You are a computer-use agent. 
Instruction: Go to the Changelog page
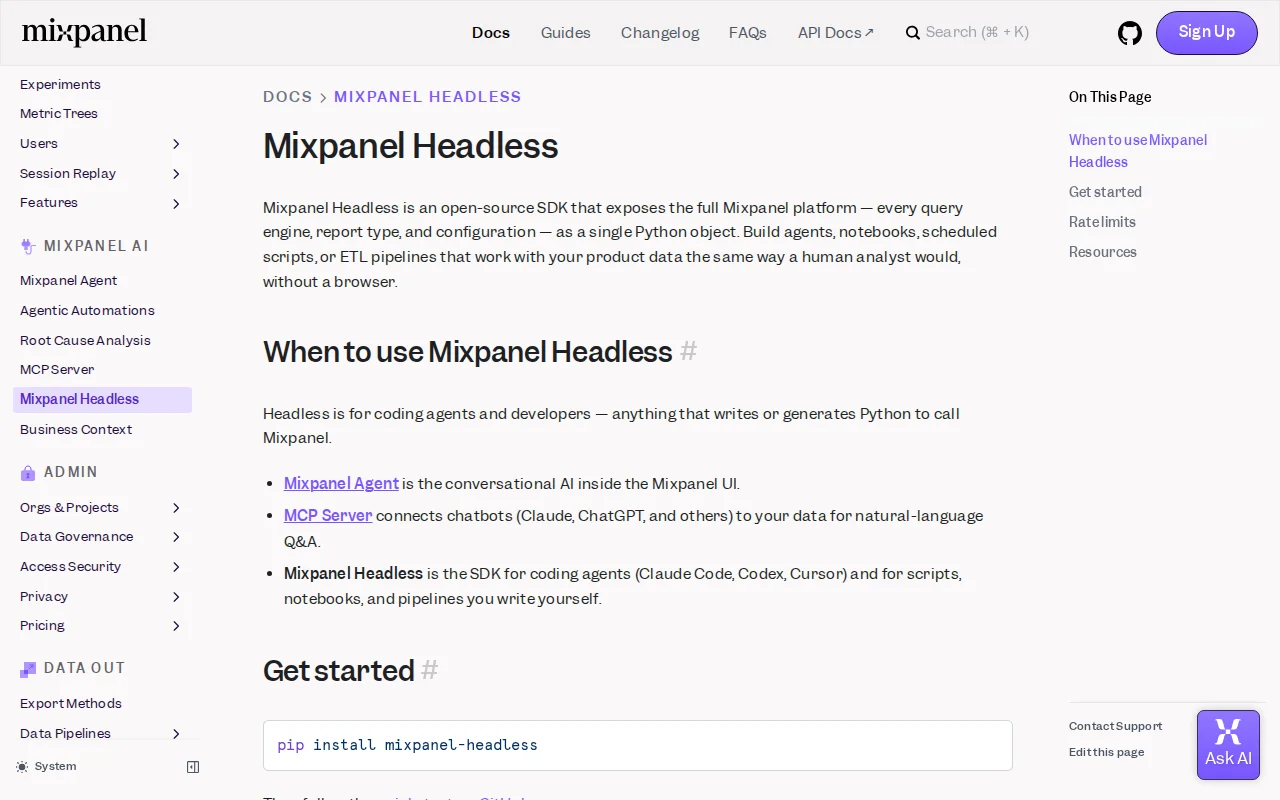(x=660, y=33)
